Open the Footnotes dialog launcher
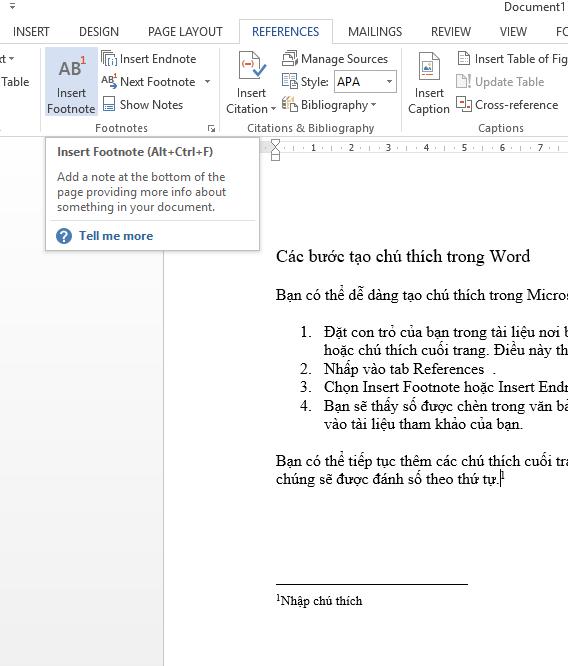Screen dimensions: 568x666 point(211,129)
